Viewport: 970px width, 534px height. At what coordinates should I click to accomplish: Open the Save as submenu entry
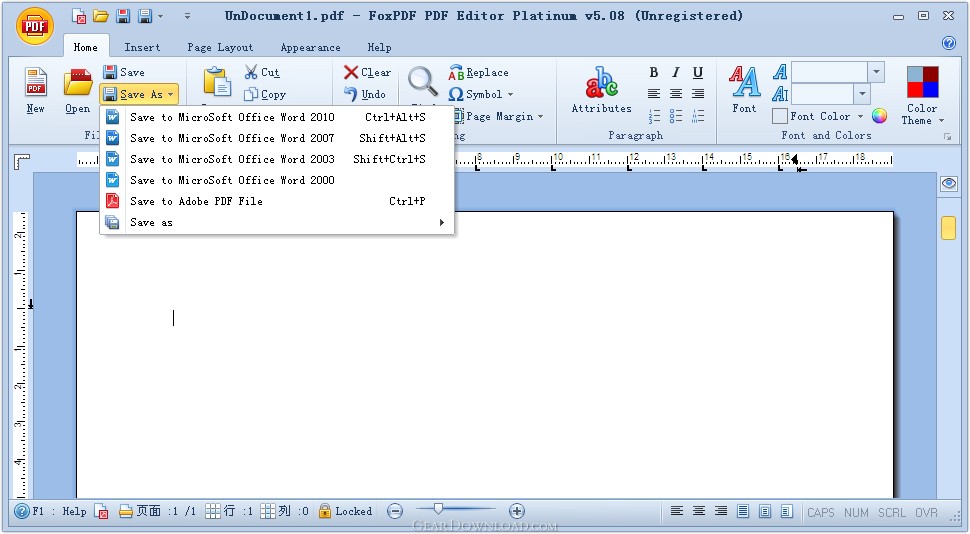click(277, 222)
